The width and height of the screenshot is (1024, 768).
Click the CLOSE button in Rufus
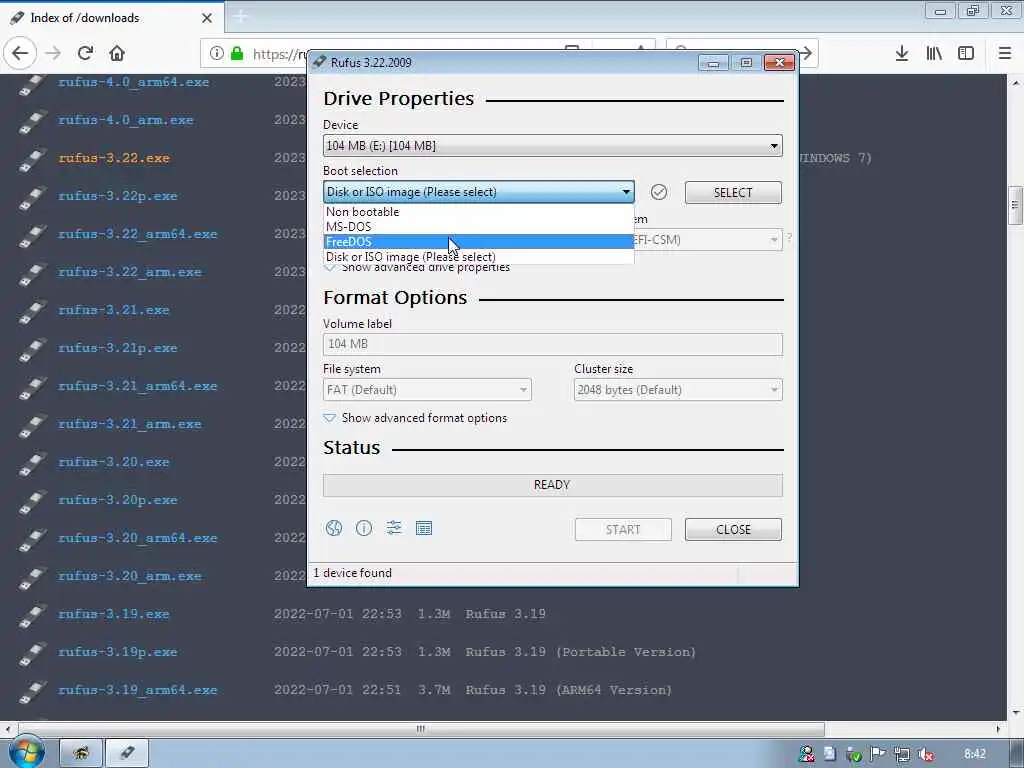(733, 530)
